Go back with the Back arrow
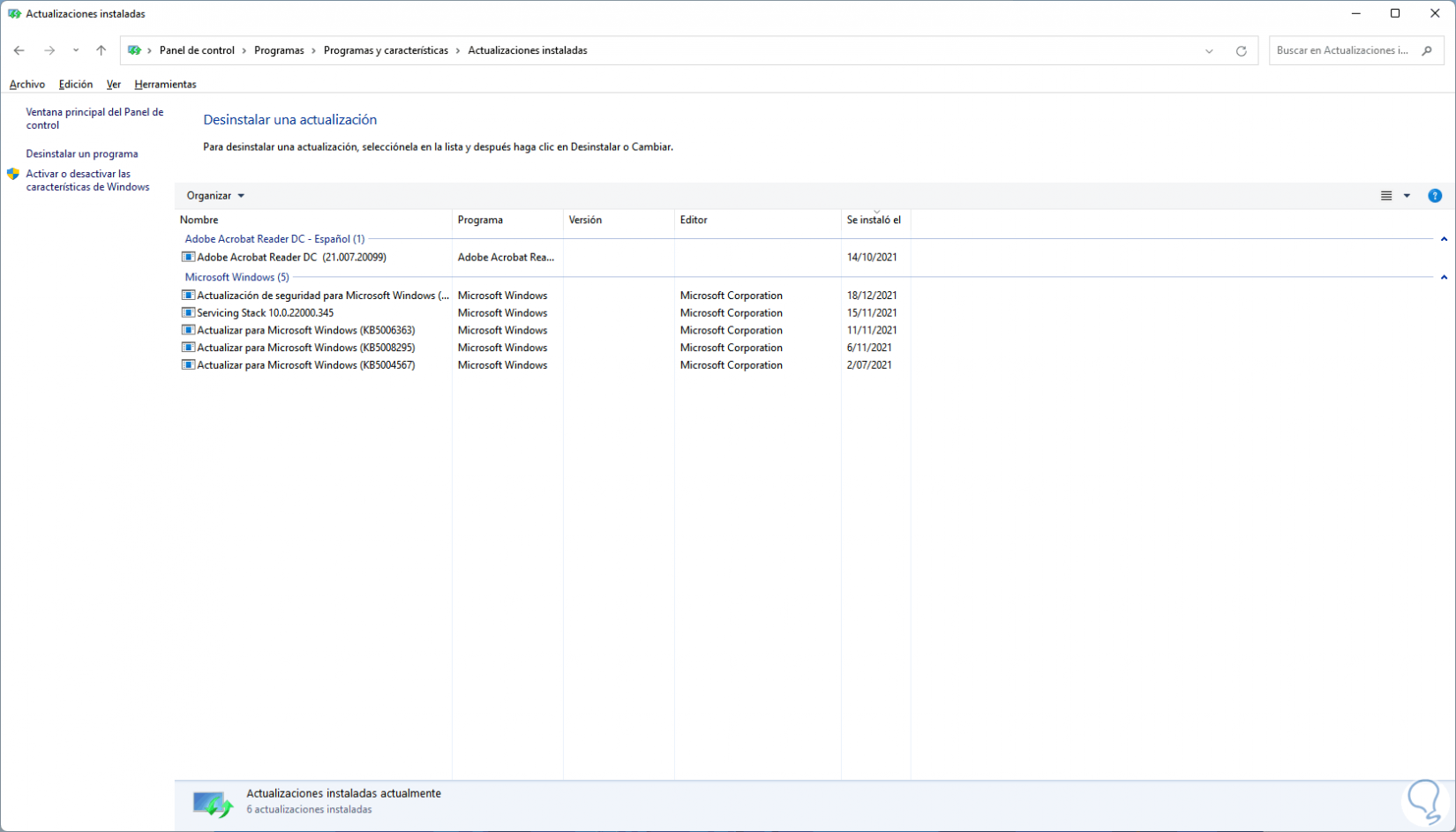The height and width of the screenshot is (832, 1456). click(19, 50)
